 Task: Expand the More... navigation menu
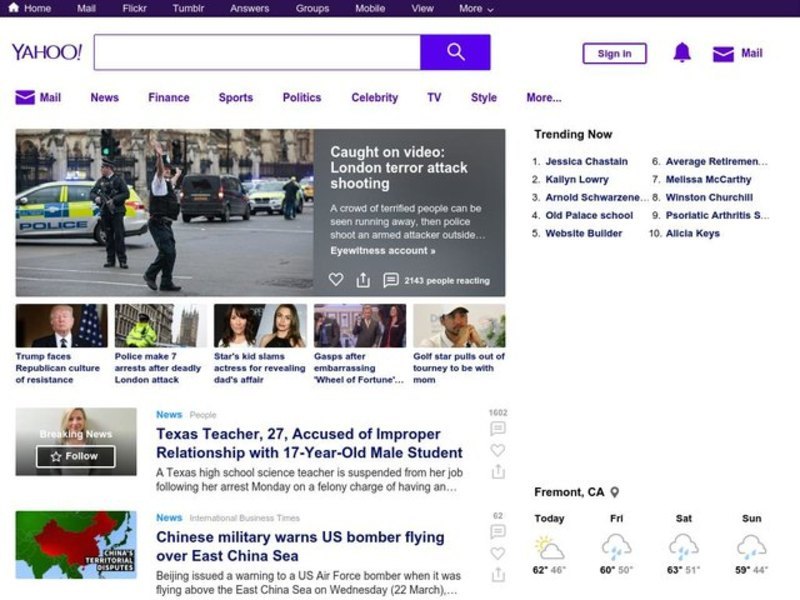[543, 97]
